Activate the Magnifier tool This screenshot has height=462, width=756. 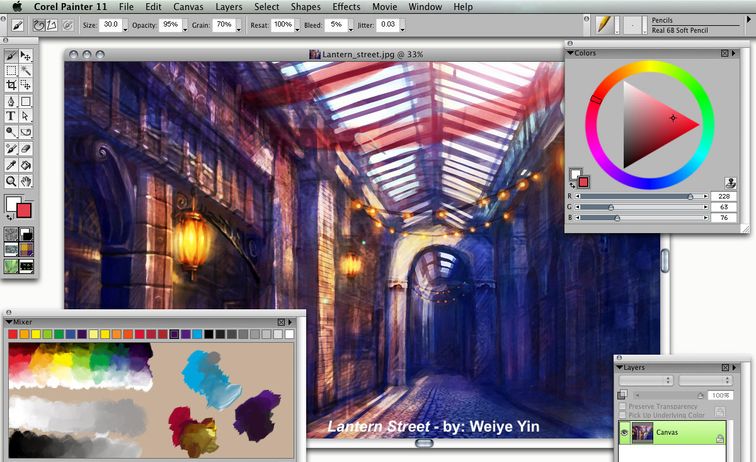point(11,181)
